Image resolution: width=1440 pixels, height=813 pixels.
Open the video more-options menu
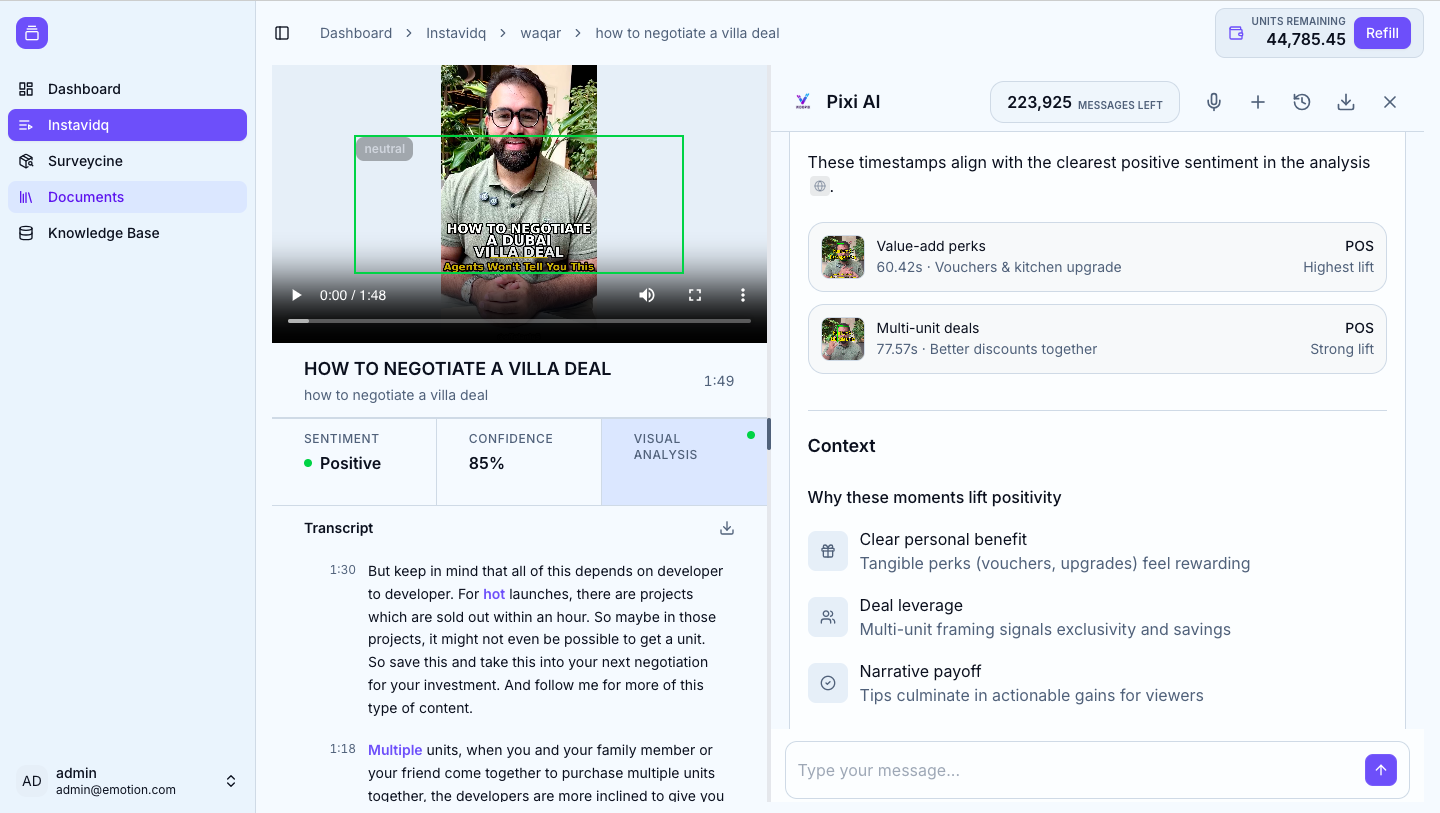743,295
